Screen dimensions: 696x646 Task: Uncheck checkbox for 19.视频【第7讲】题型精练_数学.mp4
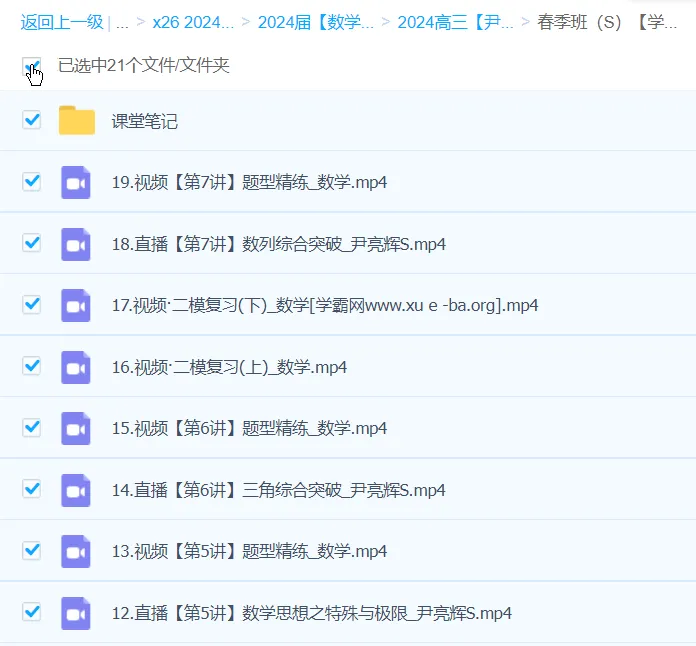point(32,182)
